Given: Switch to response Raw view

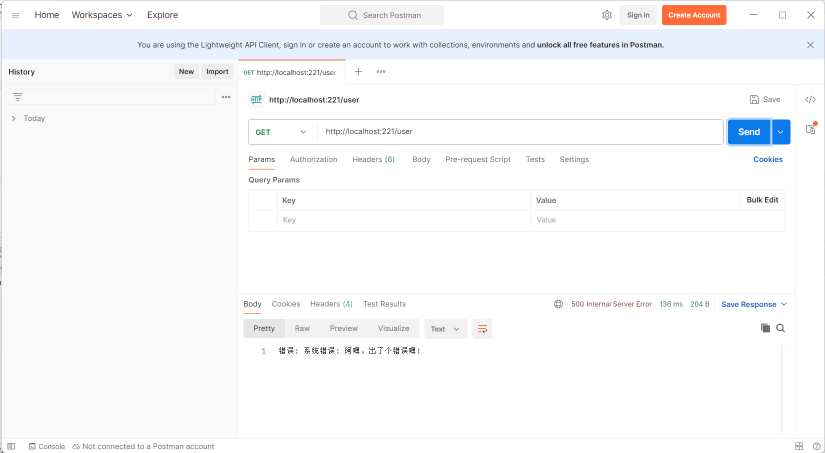Looking at the screenshot, I should [x=302, y=328].
